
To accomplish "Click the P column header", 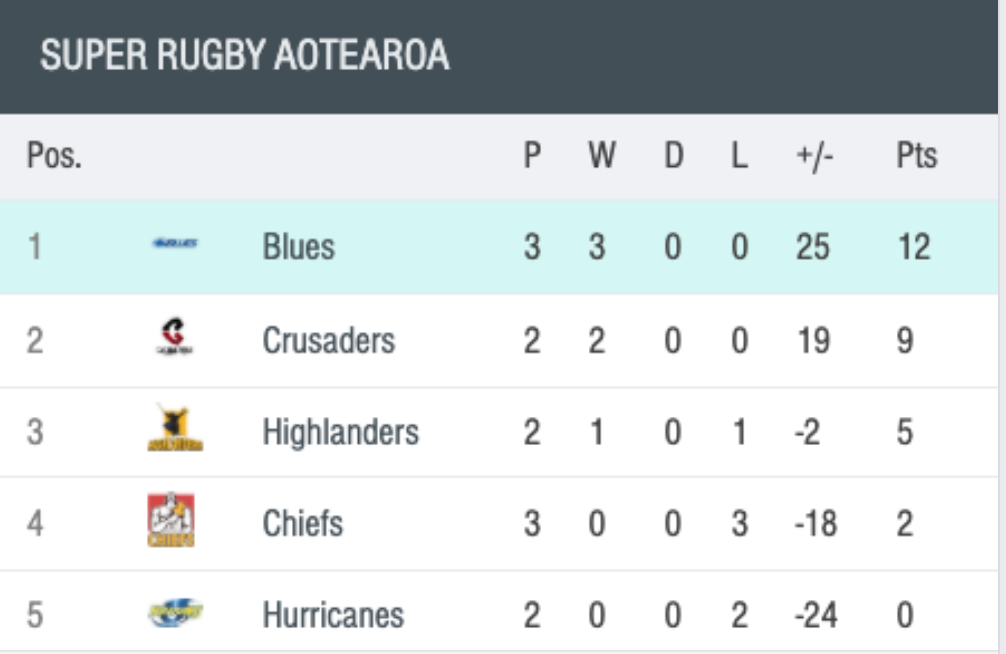I will coord(533,155).
